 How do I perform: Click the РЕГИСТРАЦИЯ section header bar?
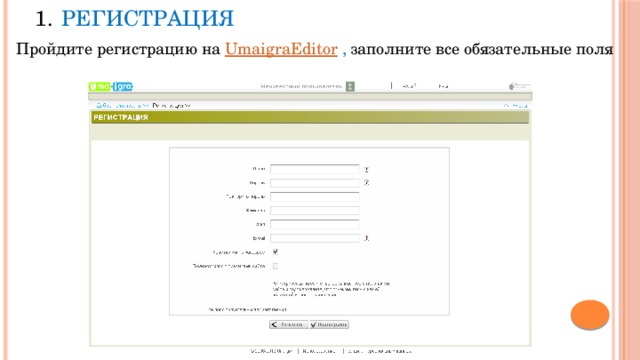point(310,118)
